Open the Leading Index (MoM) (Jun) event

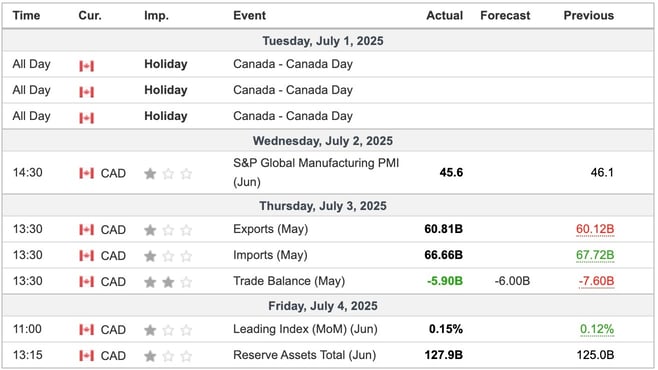(x=306, y=329)
